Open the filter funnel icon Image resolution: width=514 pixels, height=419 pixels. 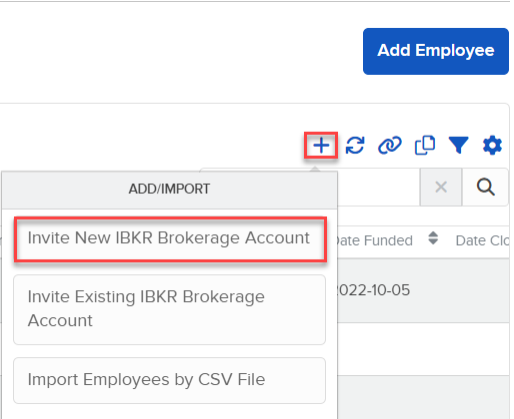[459, 145]
